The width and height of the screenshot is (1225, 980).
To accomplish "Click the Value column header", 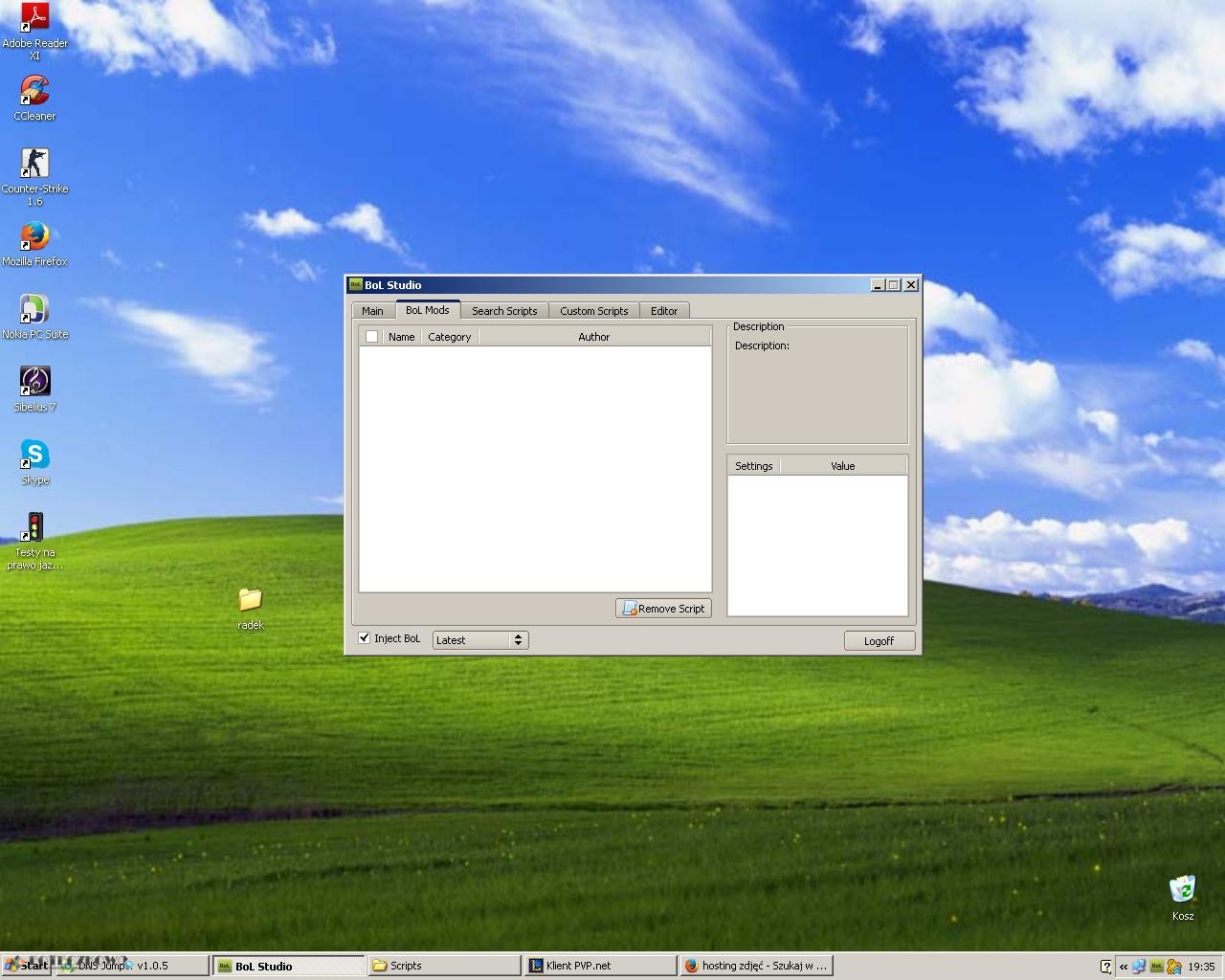I will point(843,466).
